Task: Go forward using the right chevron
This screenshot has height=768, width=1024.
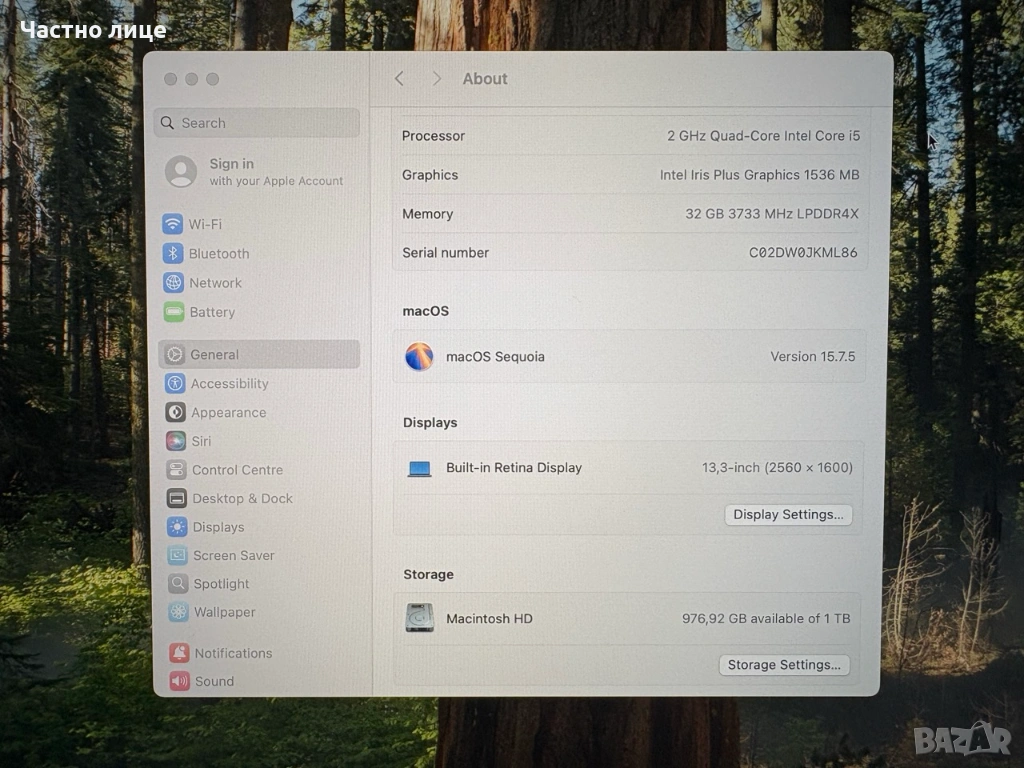Action: (436, 79)
